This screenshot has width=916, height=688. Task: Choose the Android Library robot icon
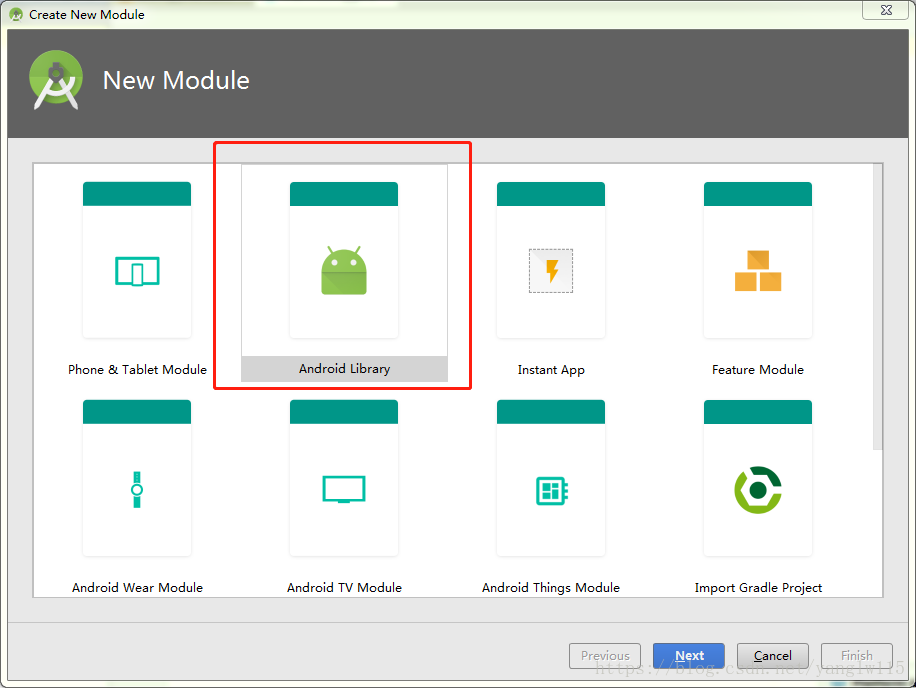344,270
